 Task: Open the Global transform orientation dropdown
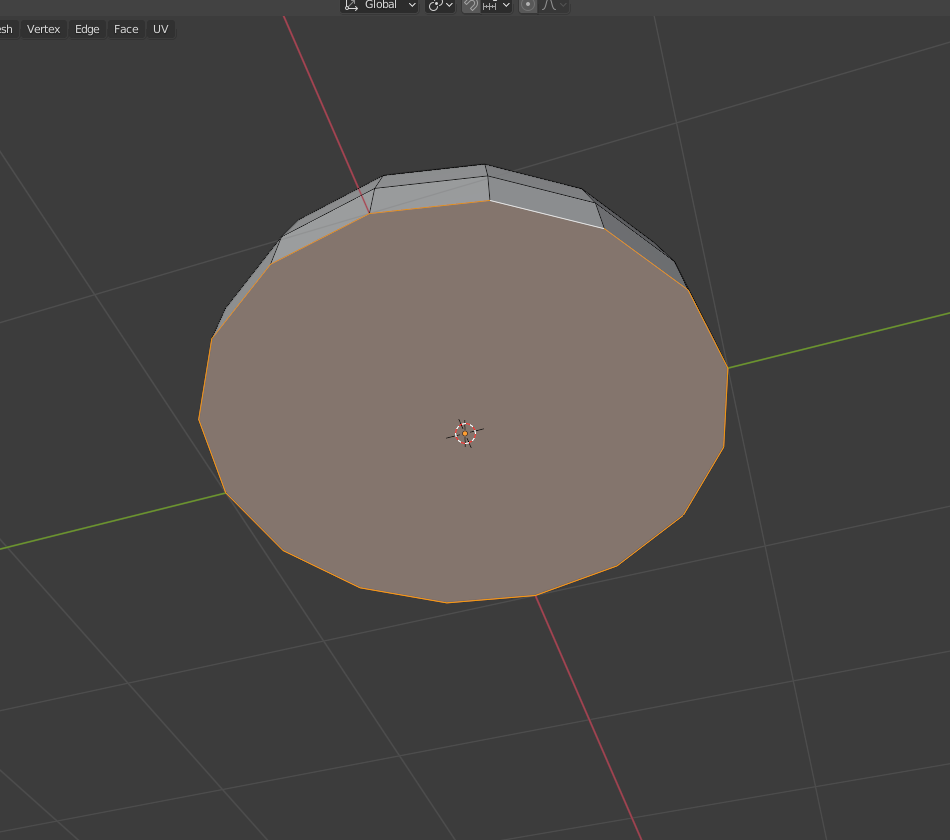pos(379,5)
